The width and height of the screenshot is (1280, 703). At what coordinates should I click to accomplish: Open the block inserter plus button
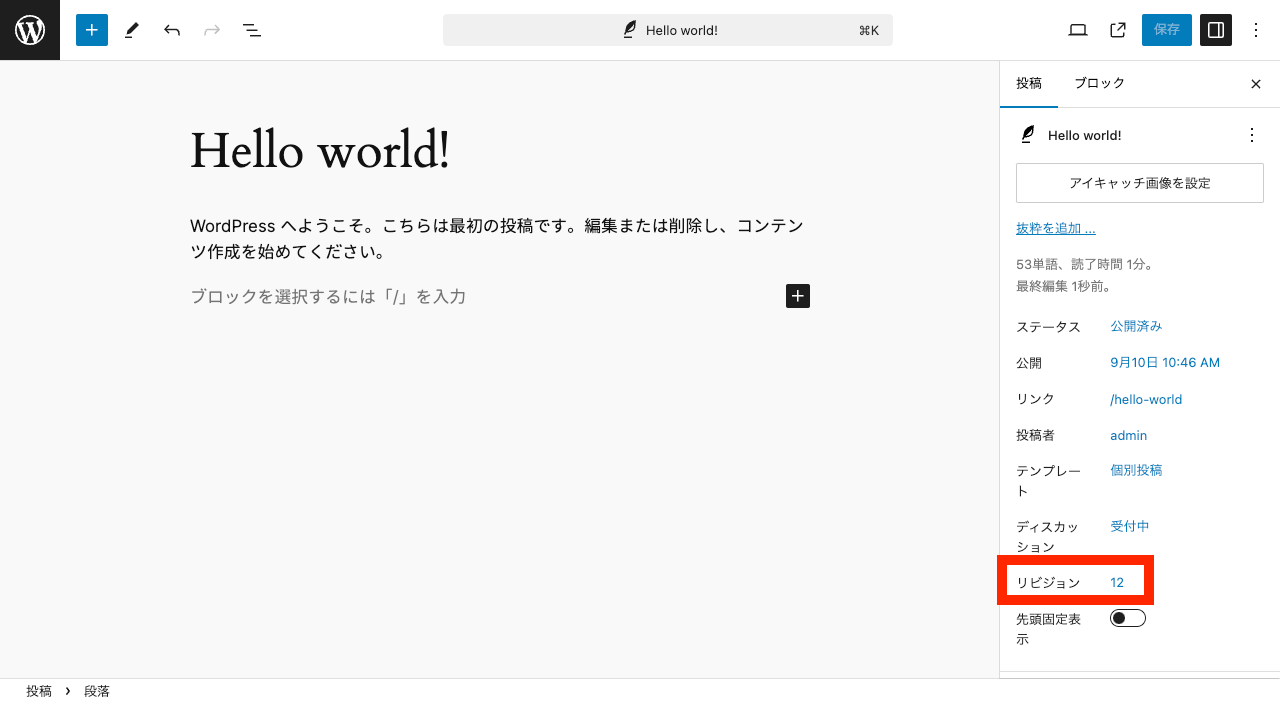(x=91, y=30)
